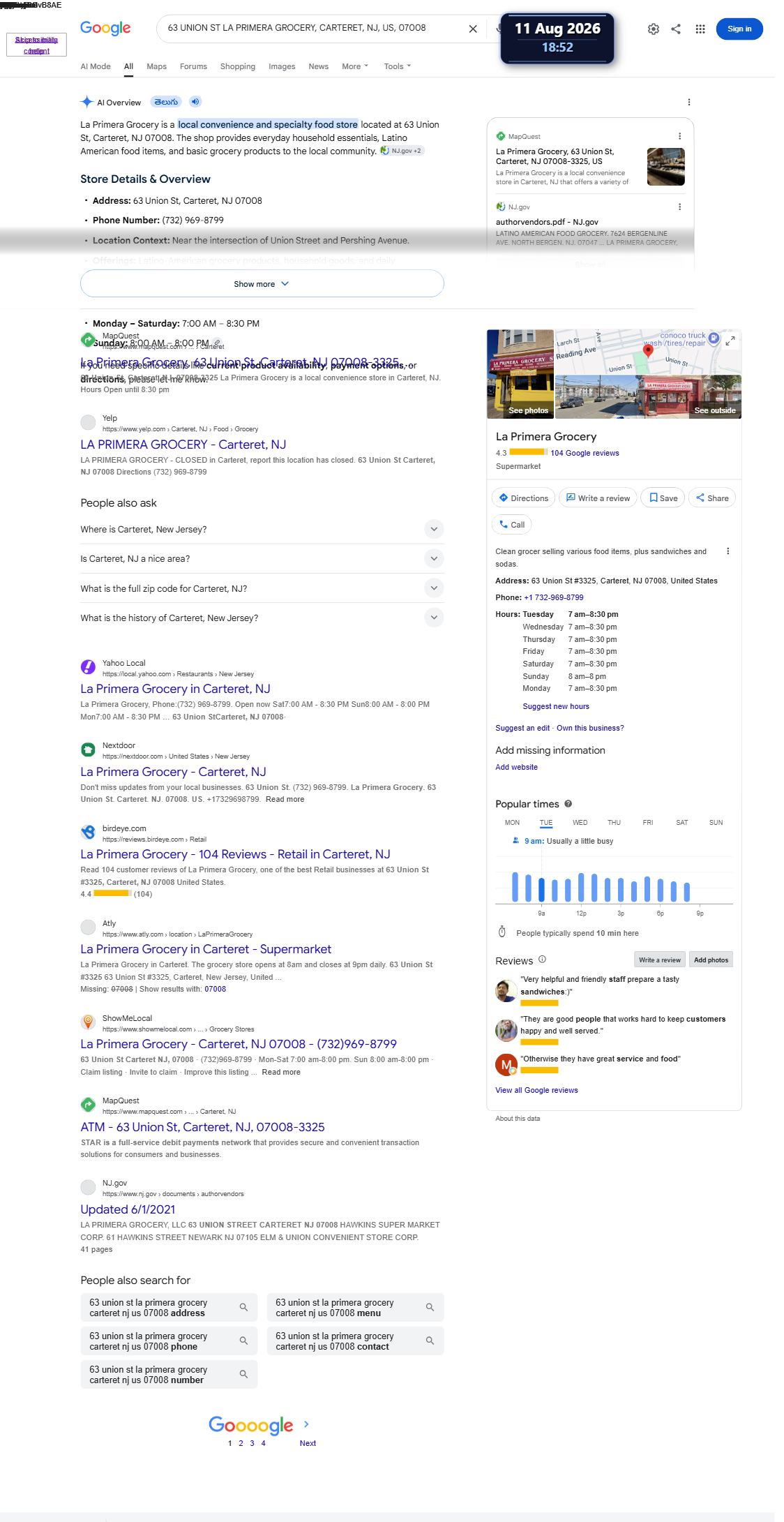Expand 'Where is Carteret, New Jersey?' question

coord(262,529)
